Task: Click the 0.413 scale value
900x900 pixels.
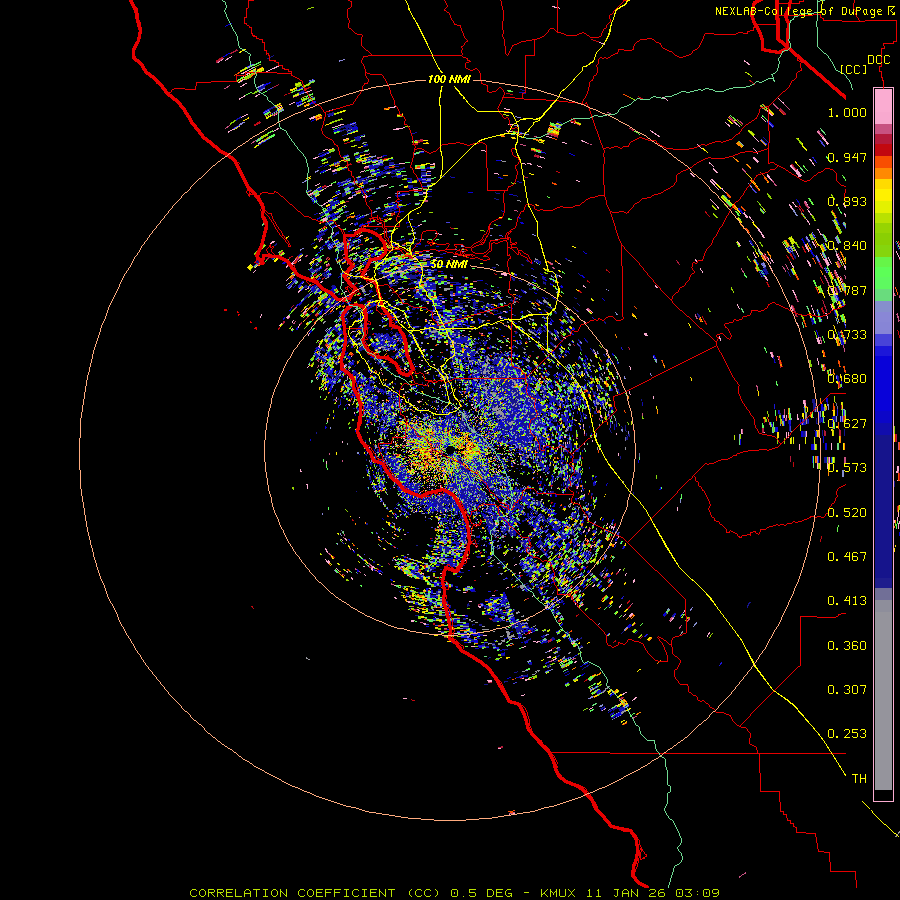Action: tap(847, 601)
